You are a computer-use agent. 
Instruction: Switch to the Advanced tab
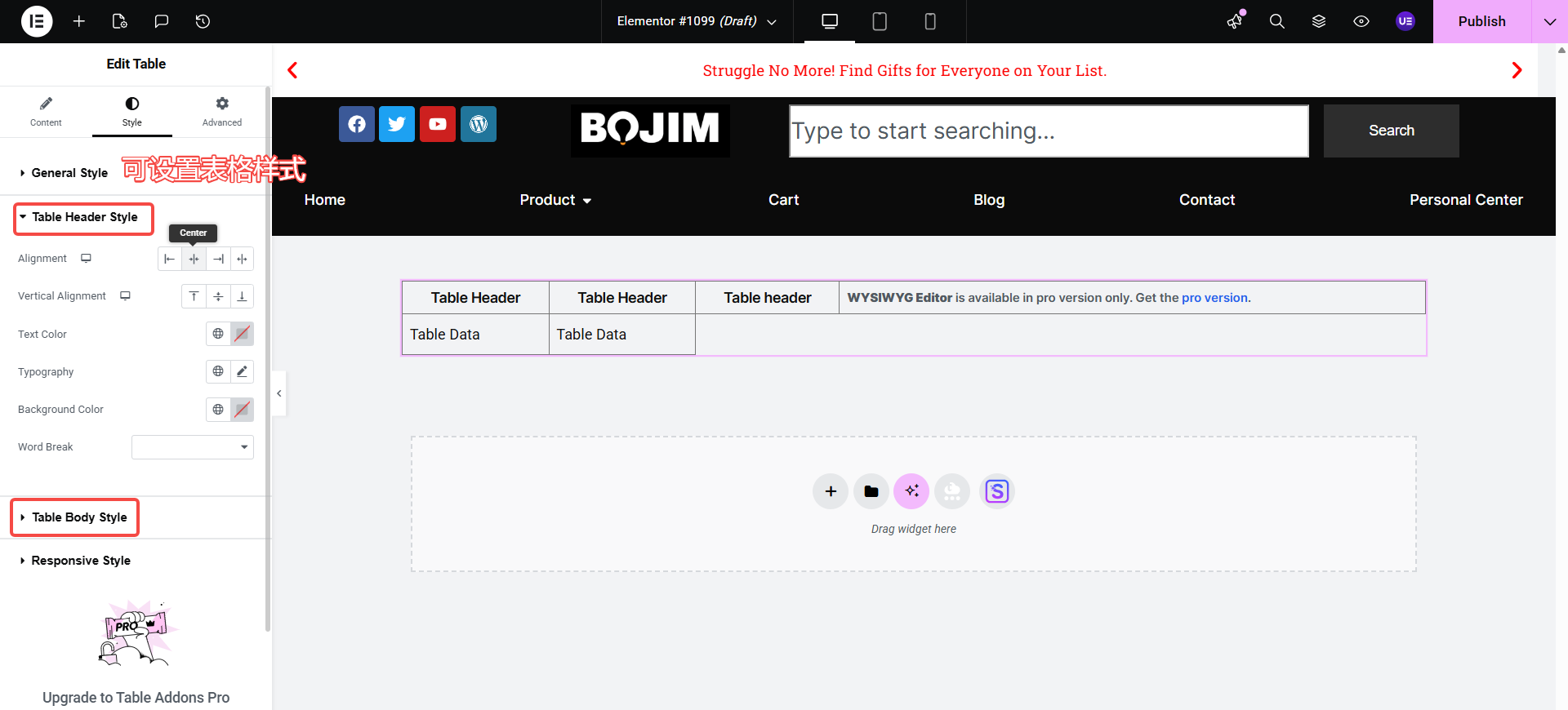[x=222, y=112]
